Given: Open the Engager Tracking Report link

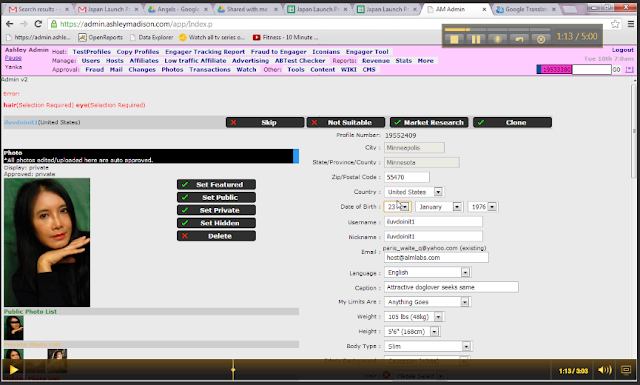Looking at the screenshot, I should point(205,52).
